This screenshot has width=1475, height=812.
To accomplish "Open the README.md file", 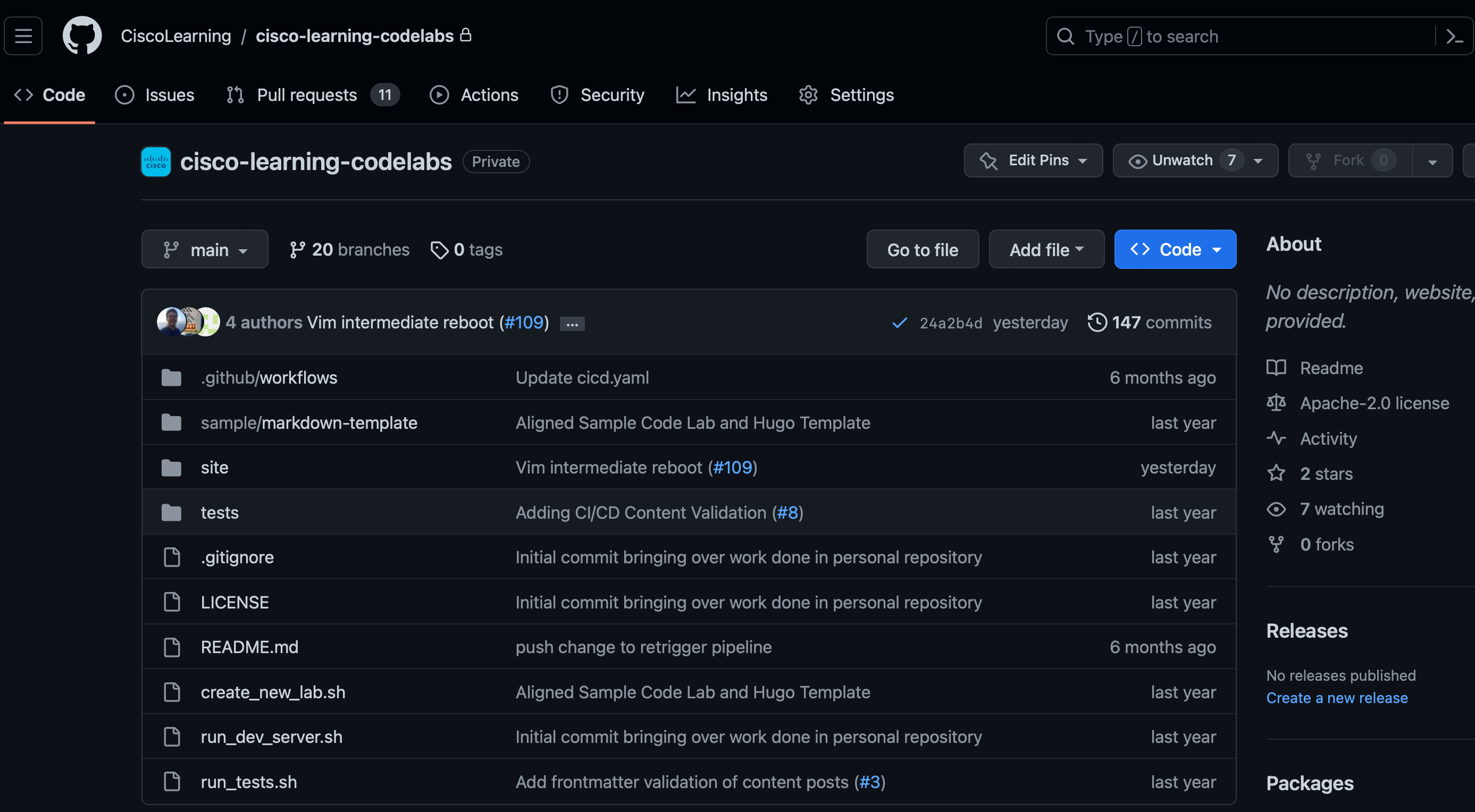I will pyautogui.click(x=250, y=647).
